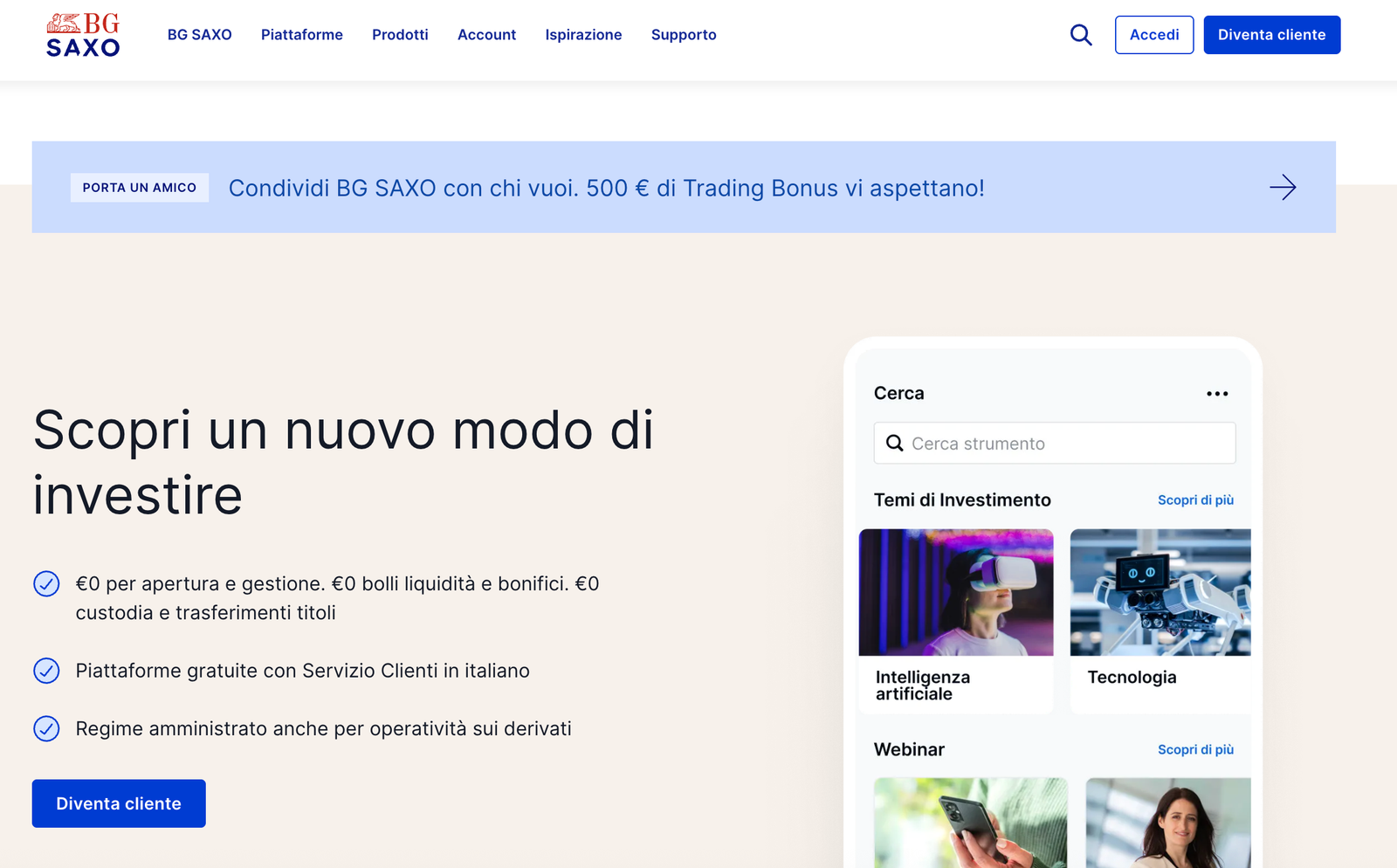Open the Condividi BG SAXO banner text
The height and width of the screenshot is (868, 1397).
coord(607,189)
